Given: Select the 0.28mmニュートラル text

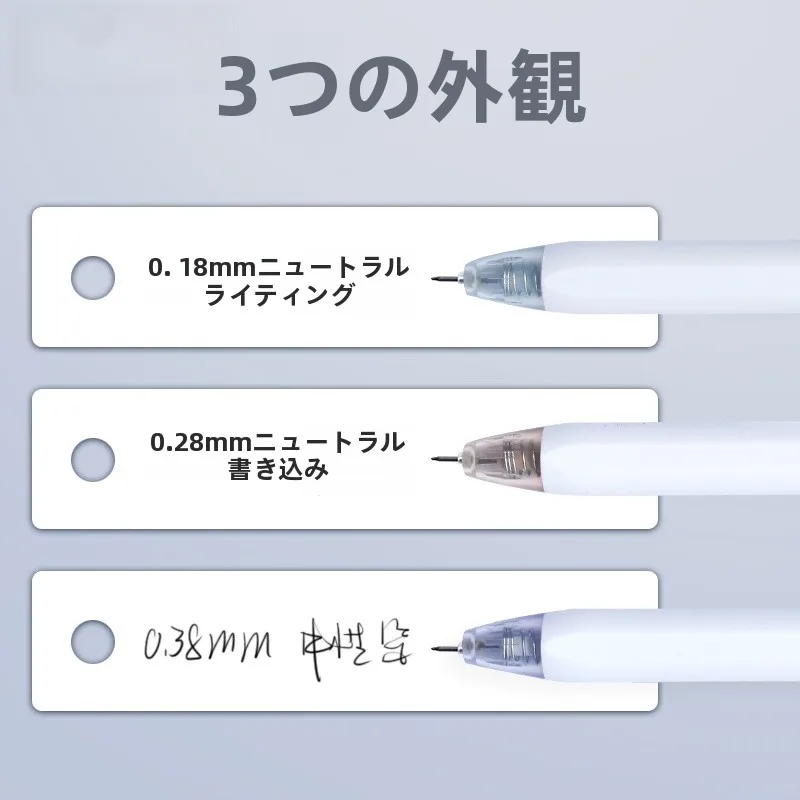Looking at the screenshot, I should (x=279, y=442).
